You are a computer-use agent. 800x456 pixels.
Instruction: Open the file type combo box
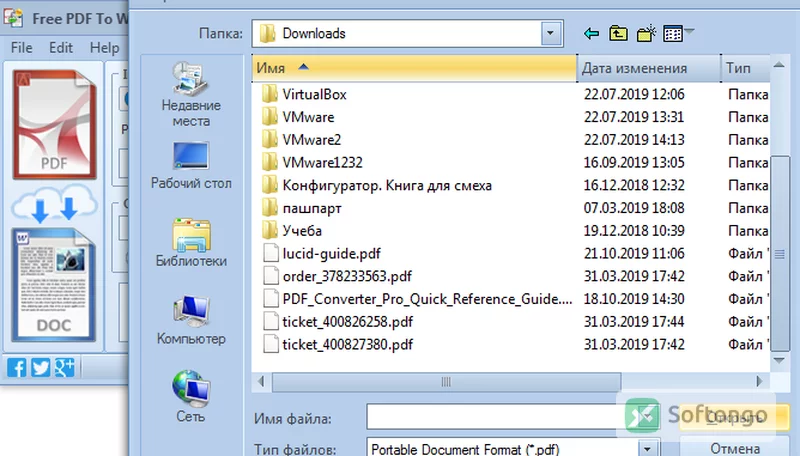tap(513, 447)
